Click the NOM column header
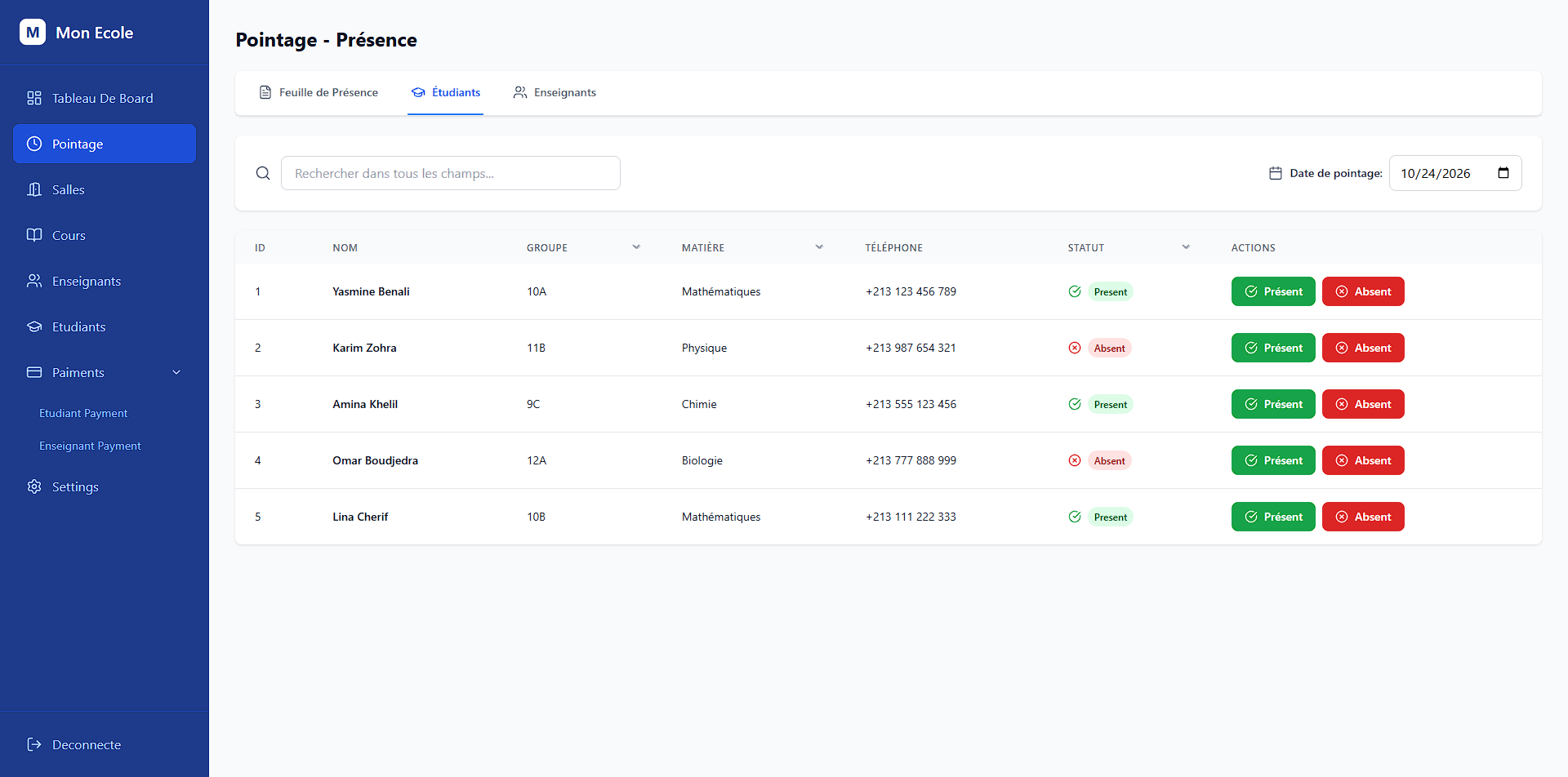This screenshot has width=1568, height=777. point(345,247)
